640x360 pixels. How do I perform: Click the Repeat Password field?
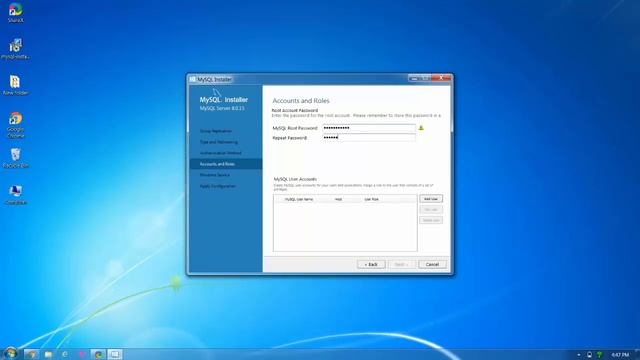(x=369, y=138)
